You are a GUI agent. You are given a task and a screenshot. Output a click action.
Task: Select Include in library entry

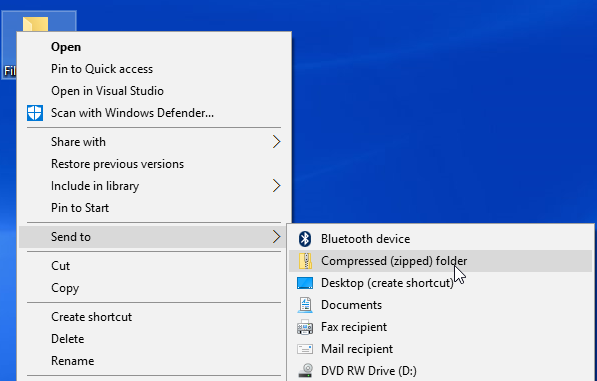point(154,186)
